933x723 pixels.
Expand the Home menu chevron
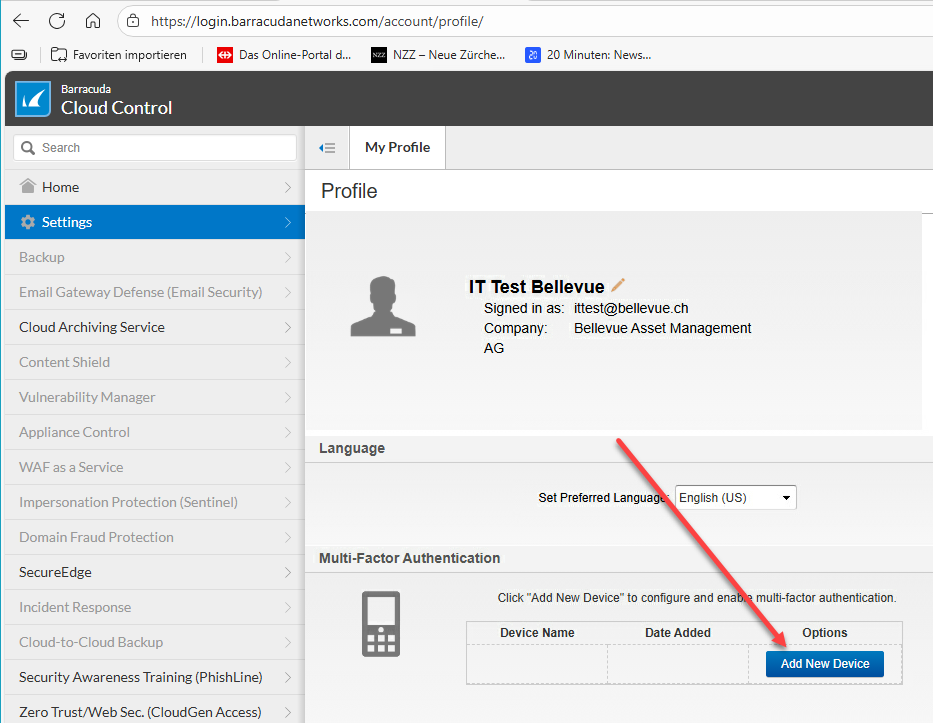pyautogui.click(x=287, y=187)
